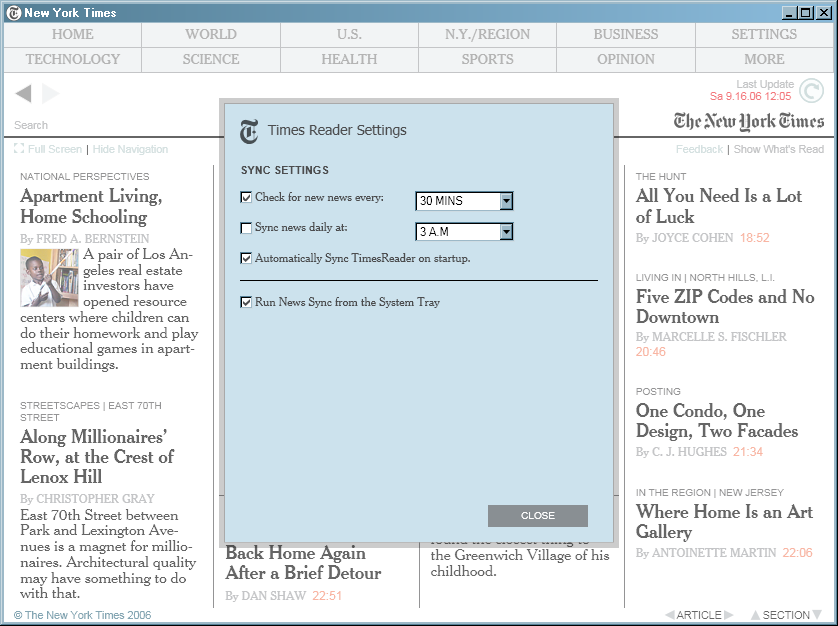This screenshot has width=838, height=626.
Task: Click the New York Times title bar icon
Action: click(14, 13)
